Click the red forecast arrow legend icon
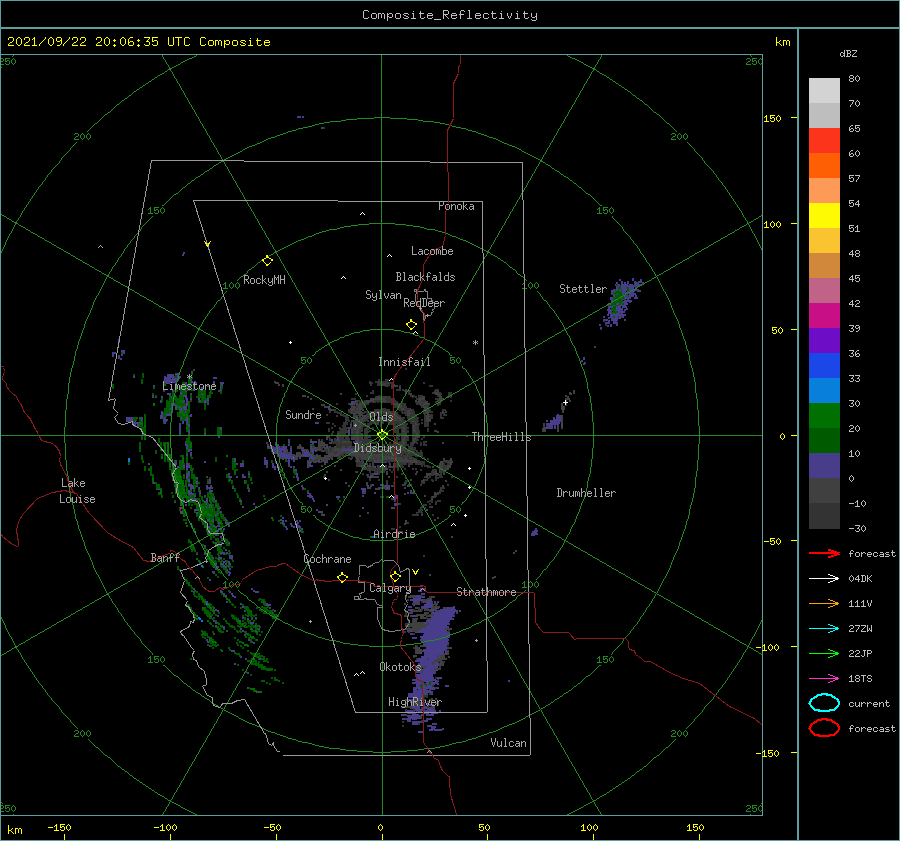 (x=824, y=553)
